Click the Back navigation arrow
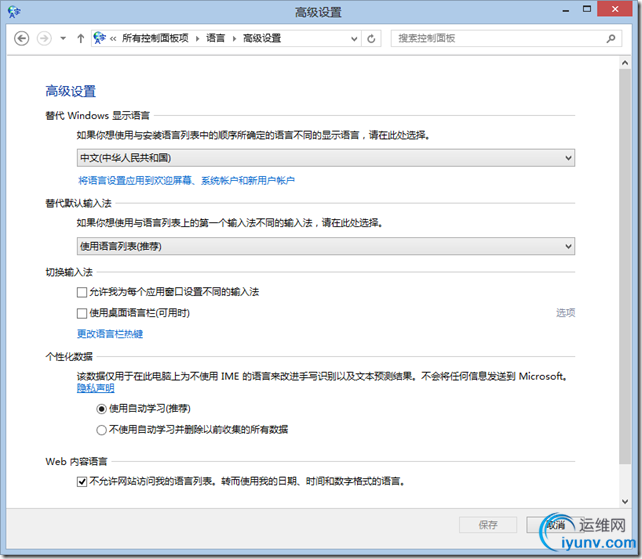This screenshot has height=559, width=642. click(22, 38)
